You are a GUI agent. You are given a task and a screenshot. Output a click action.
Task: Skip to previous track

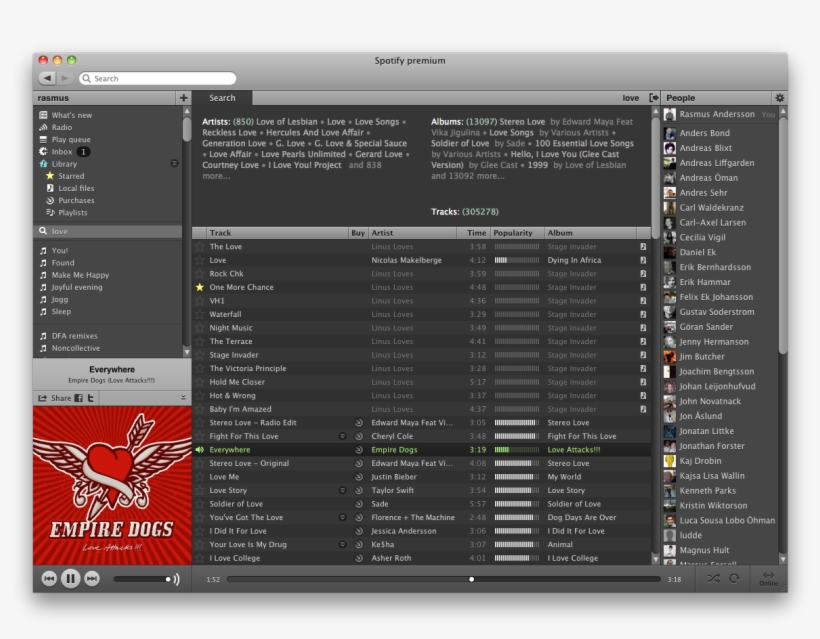tap(49, 578)
